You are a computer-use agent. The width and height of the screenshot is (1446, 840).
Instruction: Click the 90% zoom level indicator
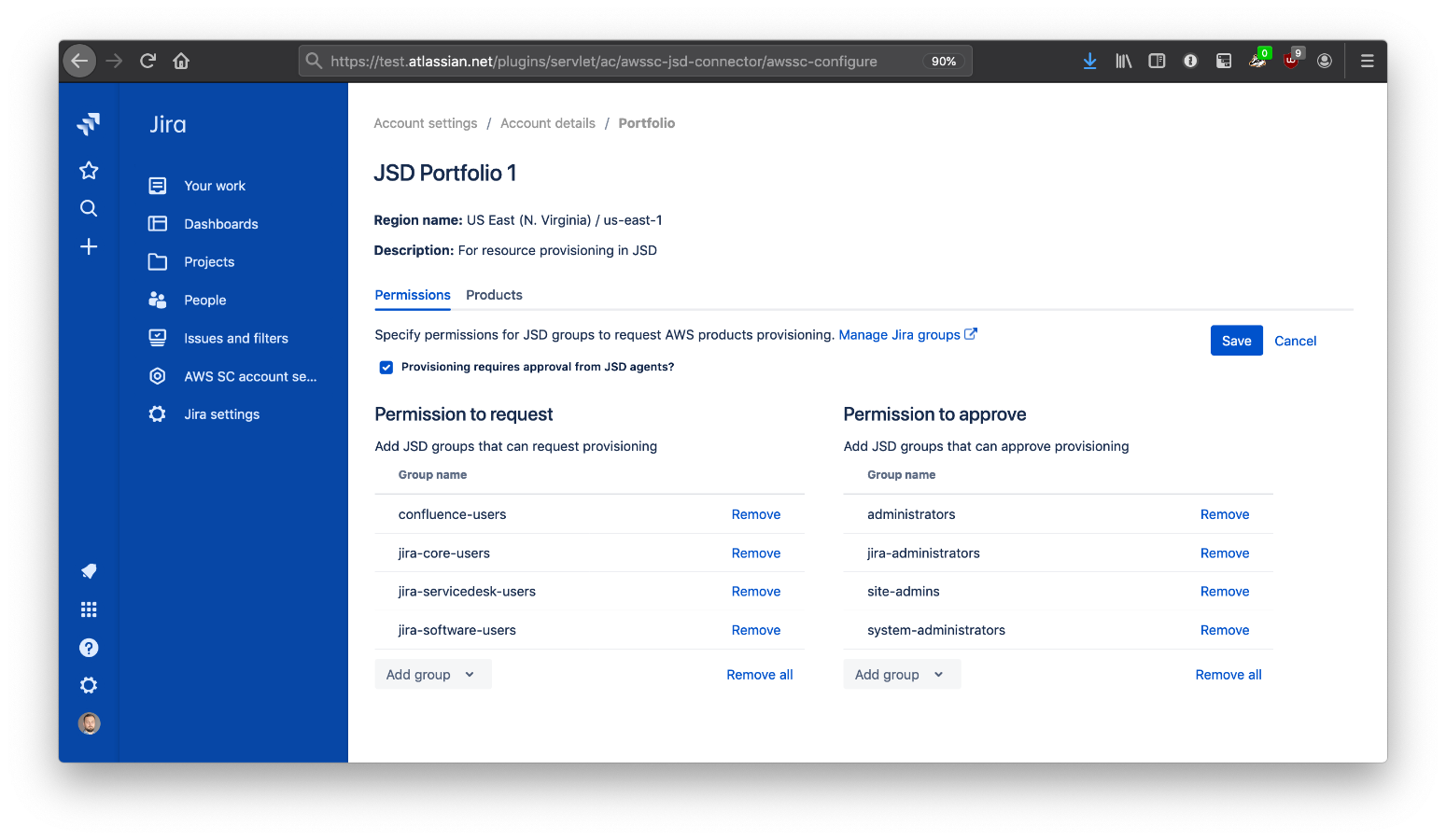(944, 61)
